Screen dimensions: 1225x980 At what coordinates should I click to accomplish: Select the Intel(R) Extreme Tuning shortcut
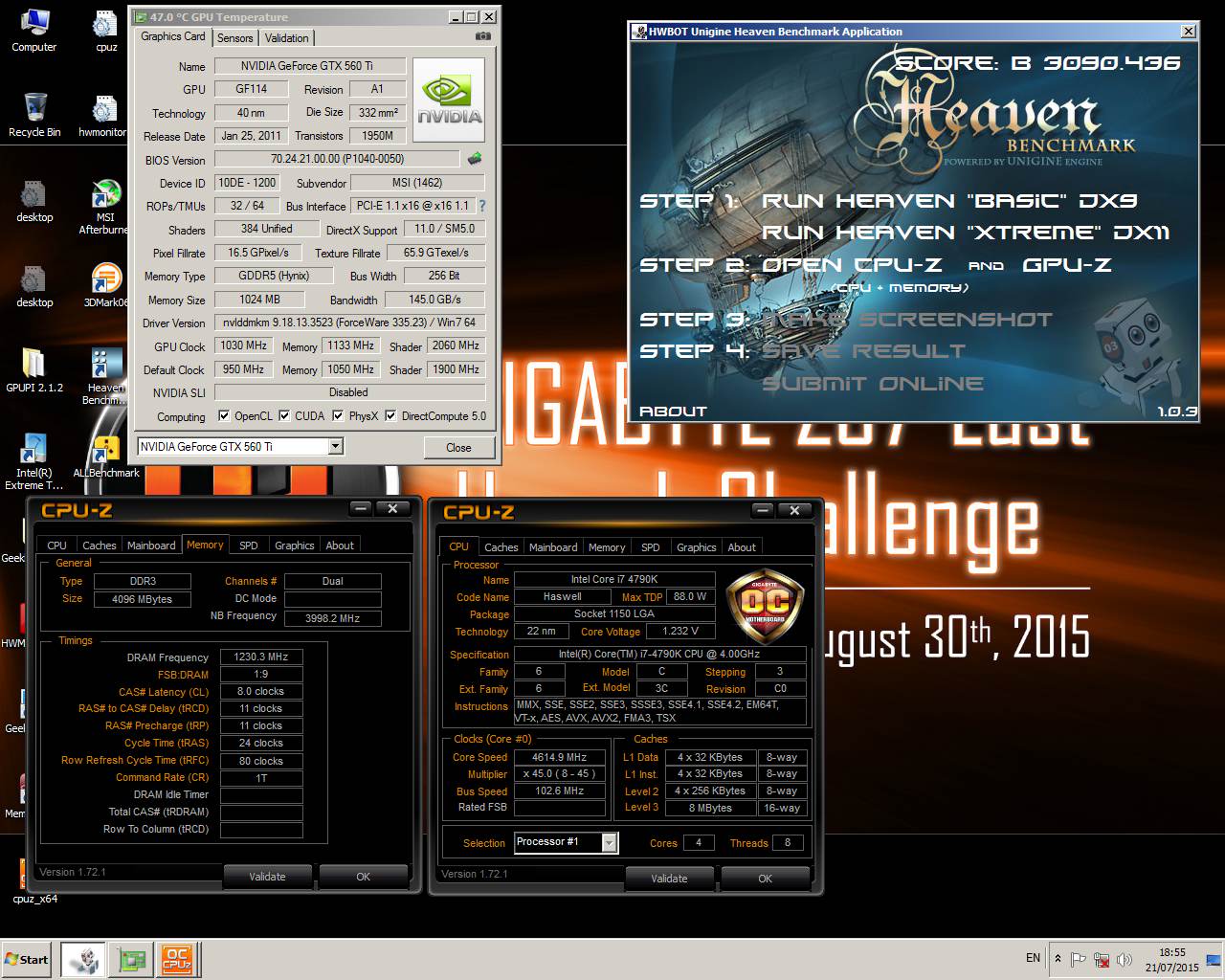click(33, 461)
